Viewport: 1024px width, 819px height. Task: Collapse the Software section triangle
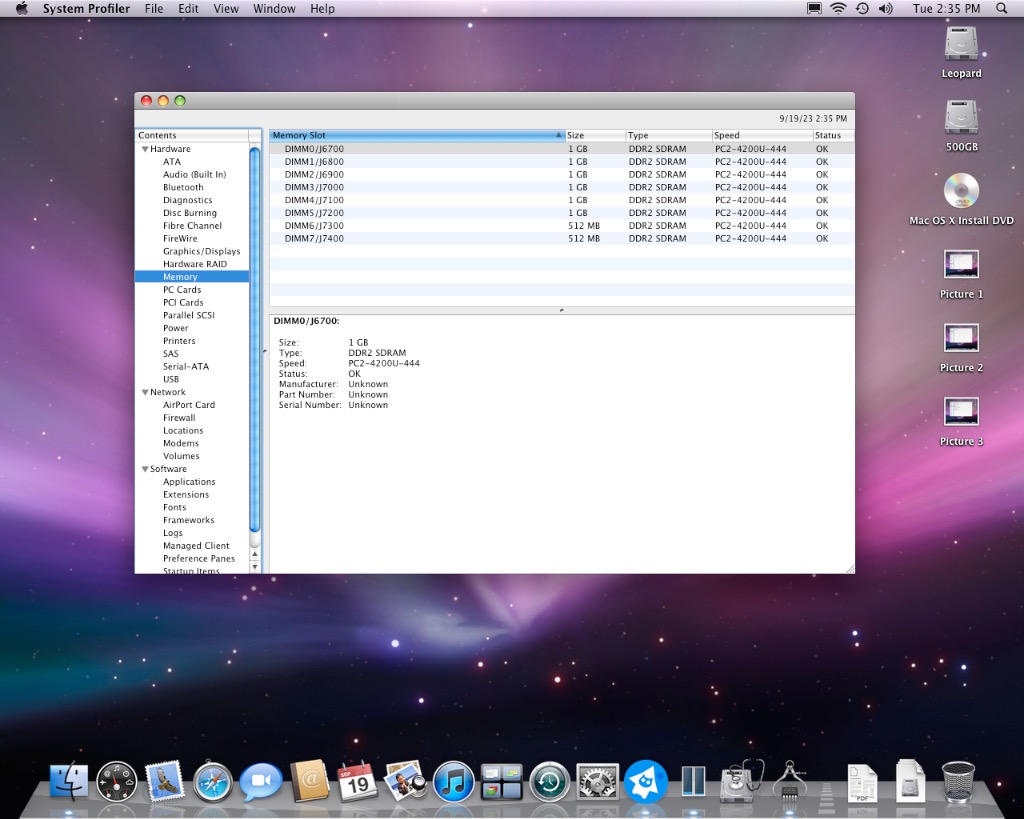point(145,469)
